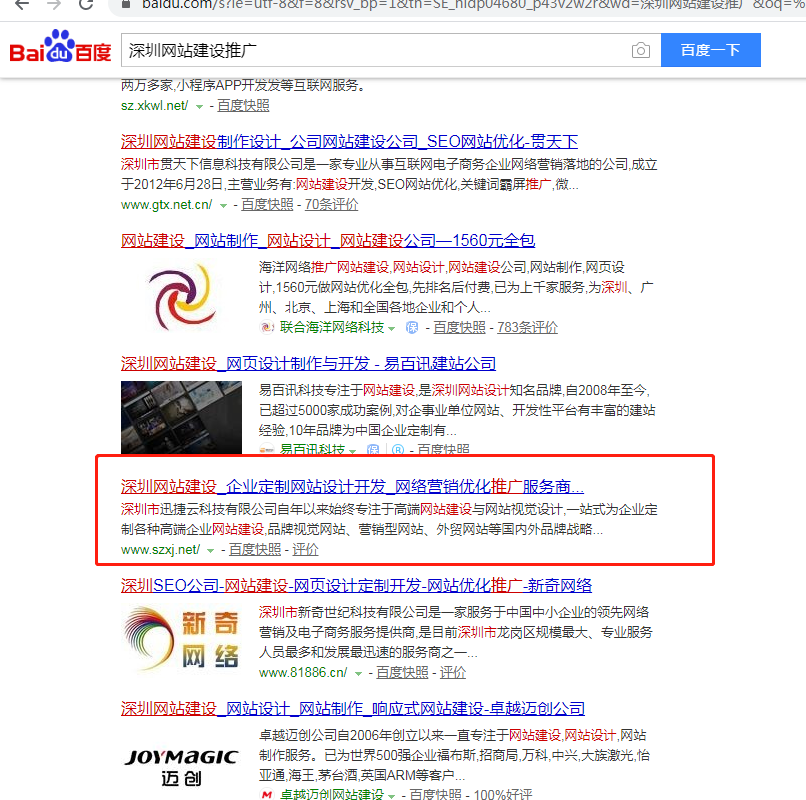This screenshot has height=800, width=806.
Task: Click the 海洋网络 swirl logo thumbnail
Action: click(181, 296)
